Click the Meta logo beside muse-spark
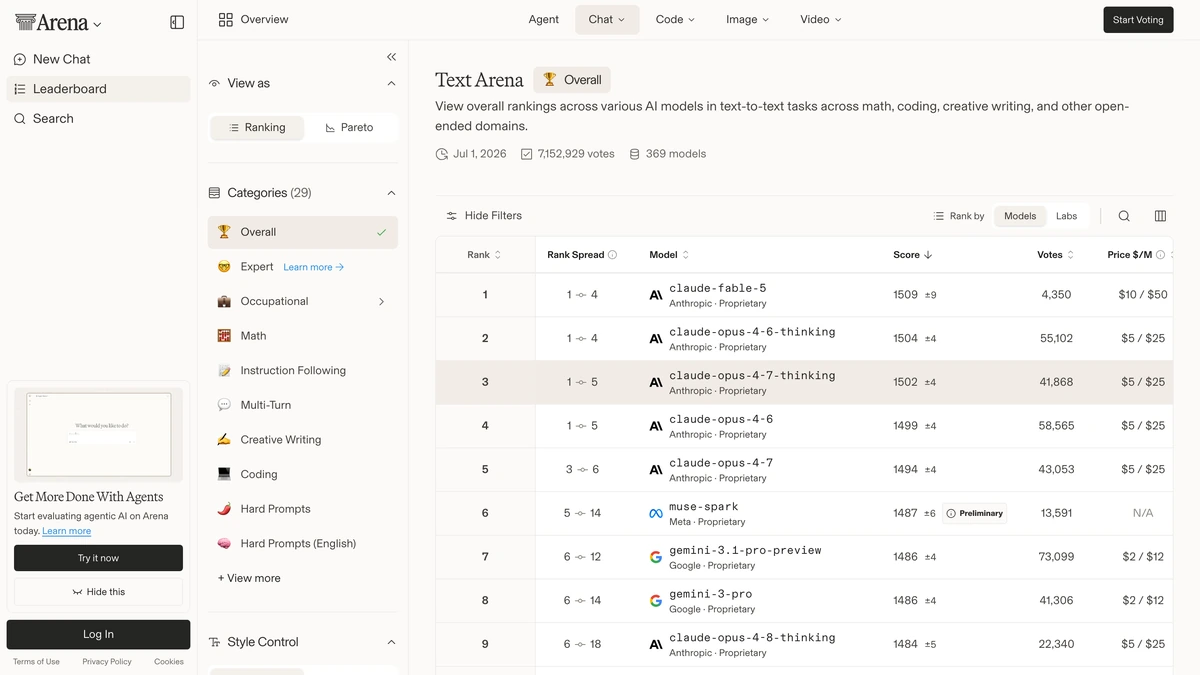Viewport: 1200px width, 675px height. coord(656,514)
